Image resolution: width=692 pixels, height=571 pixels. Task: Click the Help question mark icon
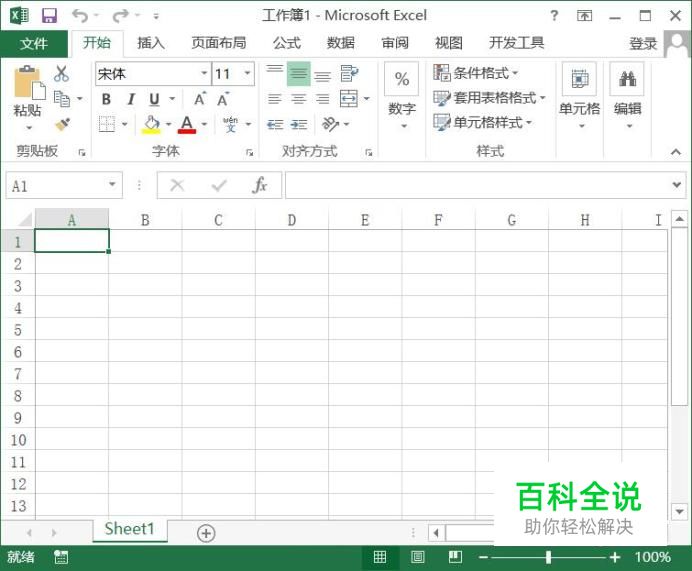(x=554, y=16)
